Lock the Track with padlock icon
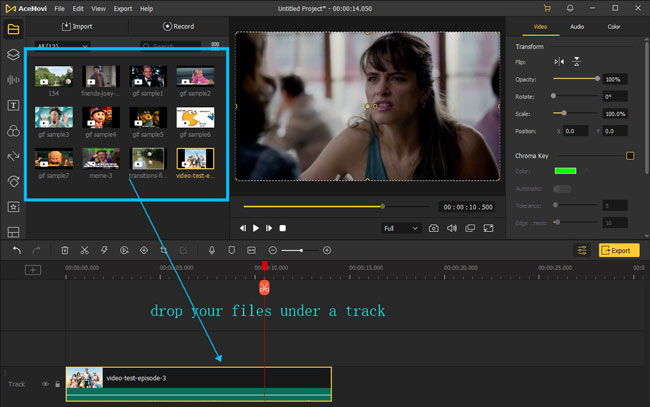 pos(58,384)
